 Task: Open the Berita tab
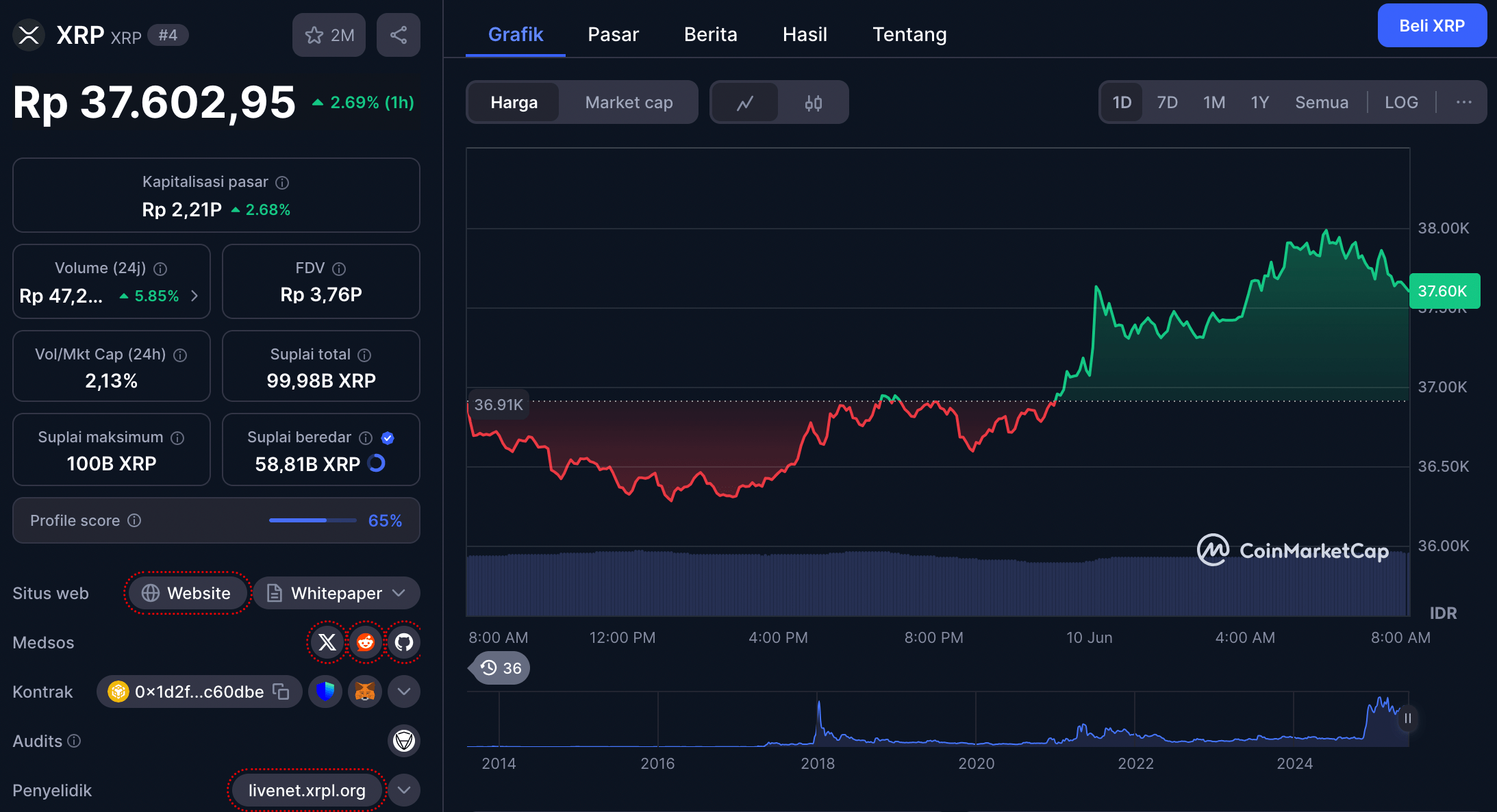711,34
